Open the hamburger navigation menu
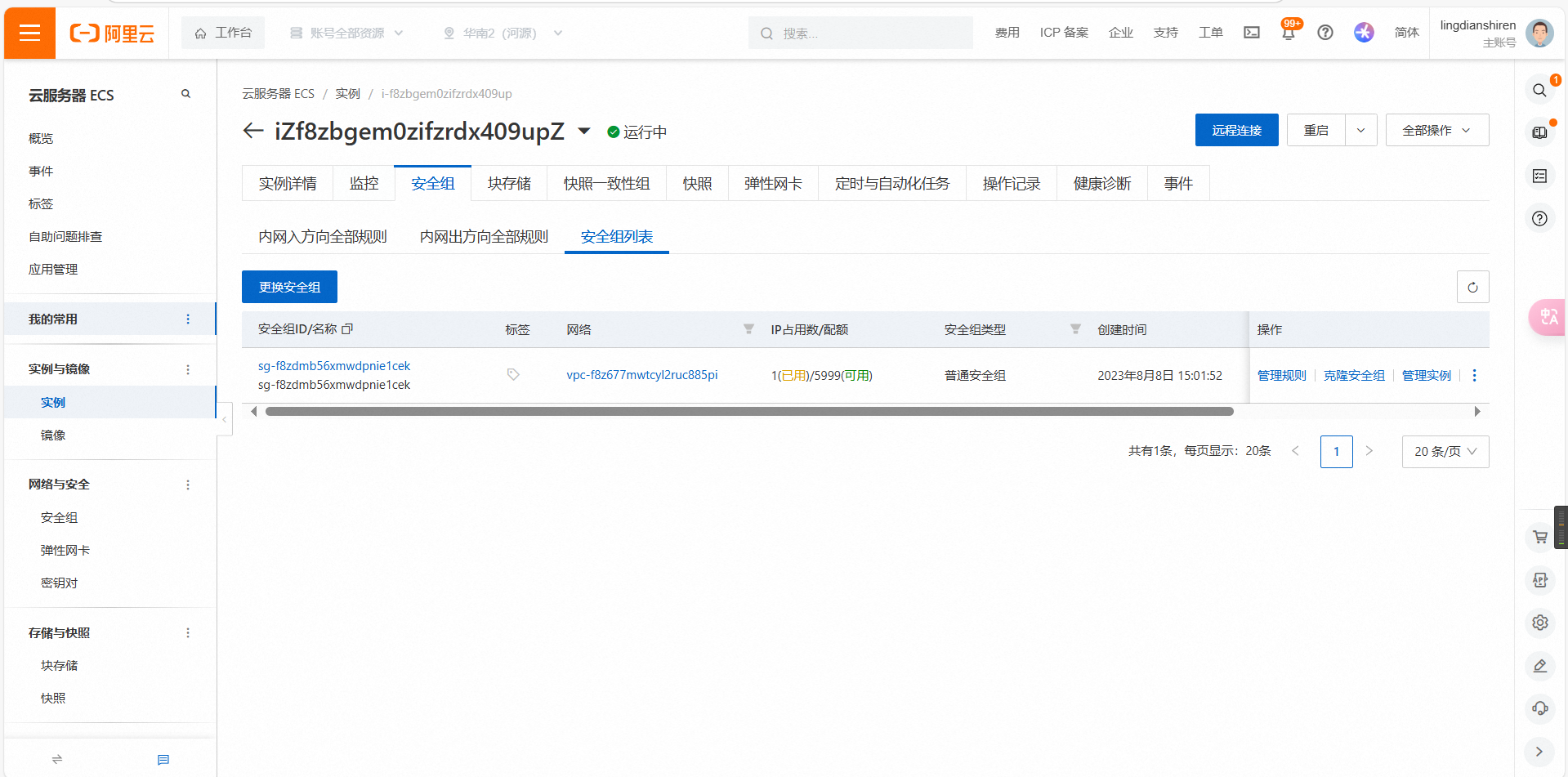Image resolution: width=1568 pixels, height=777 pixels. (29, 33)
